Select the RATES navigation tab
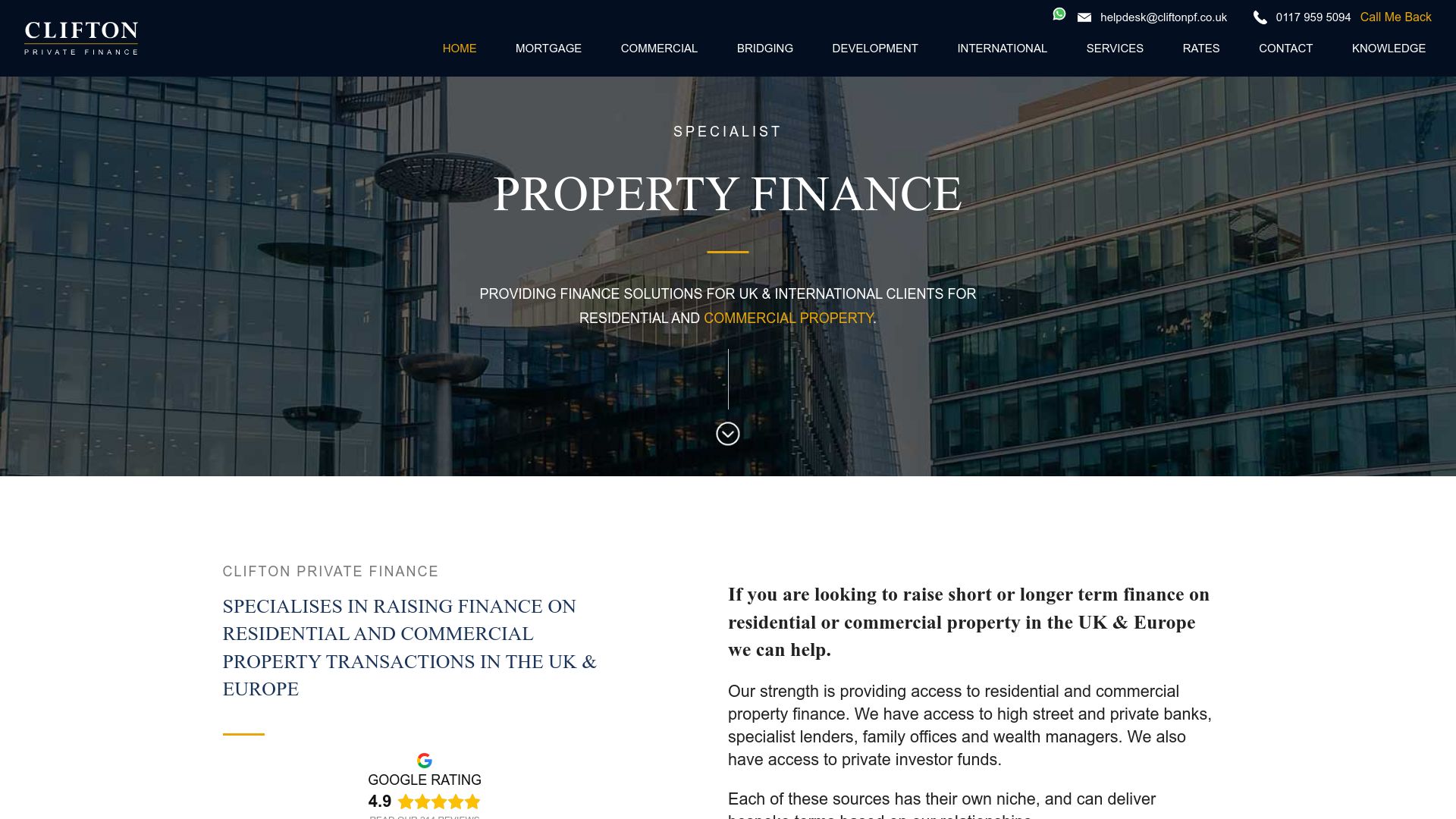Screen dimensions: 1456x819 pos(1200,48)
